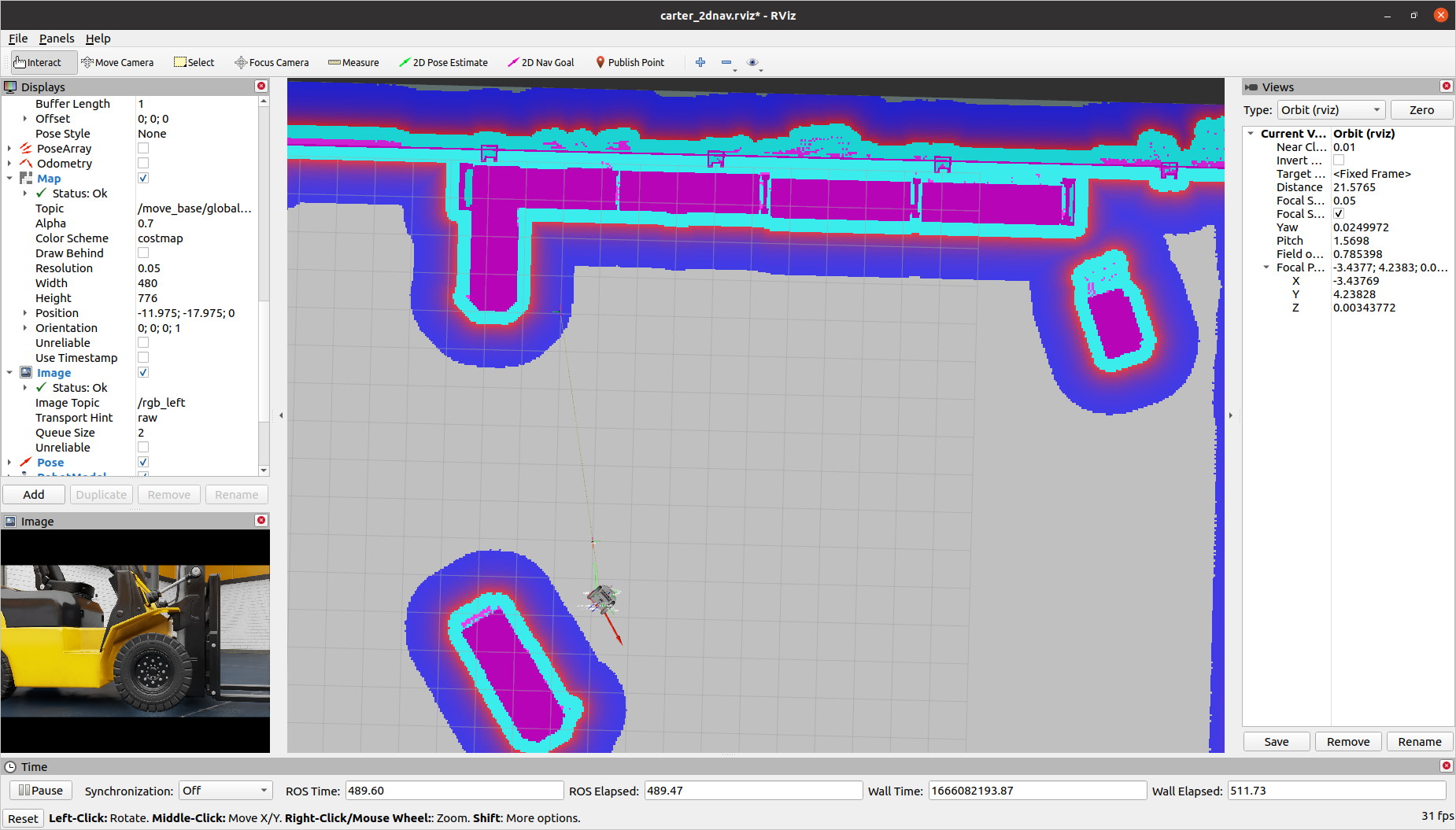Click Rename button in Views panel
This screenshot has width=1456, height=830.
click(x=1420, y=742)
